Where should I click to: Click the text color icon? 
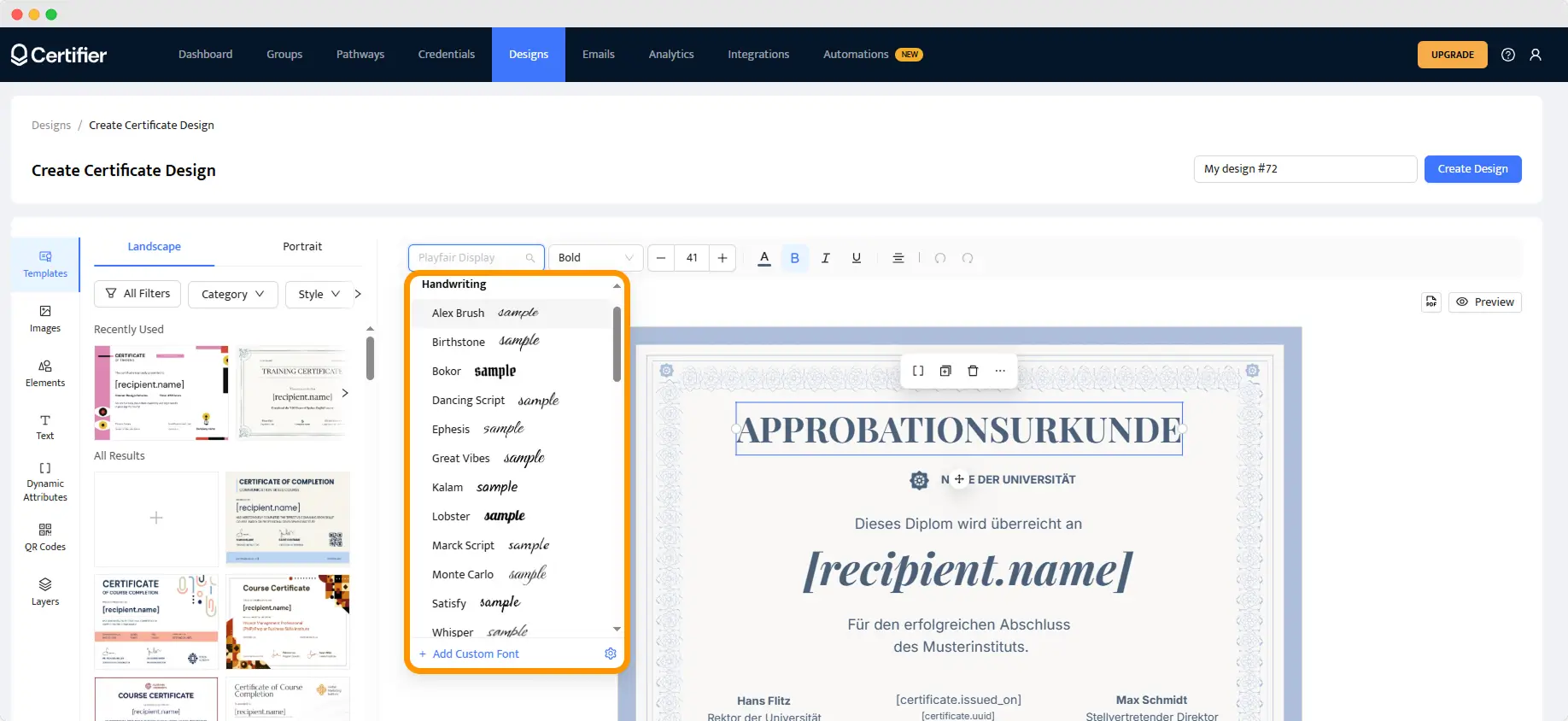pyautogui.click(x=764, y=258)
